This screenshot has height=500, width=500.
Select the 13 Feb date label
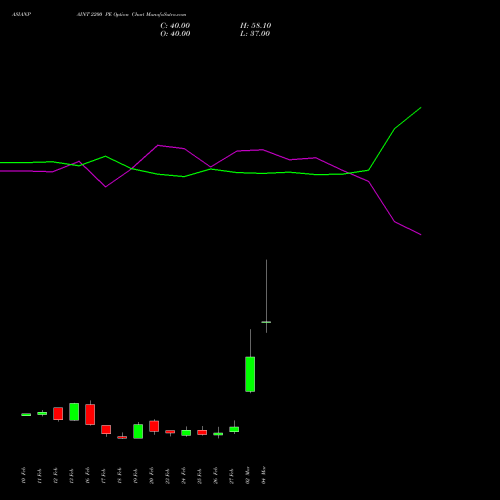[71, 476]
